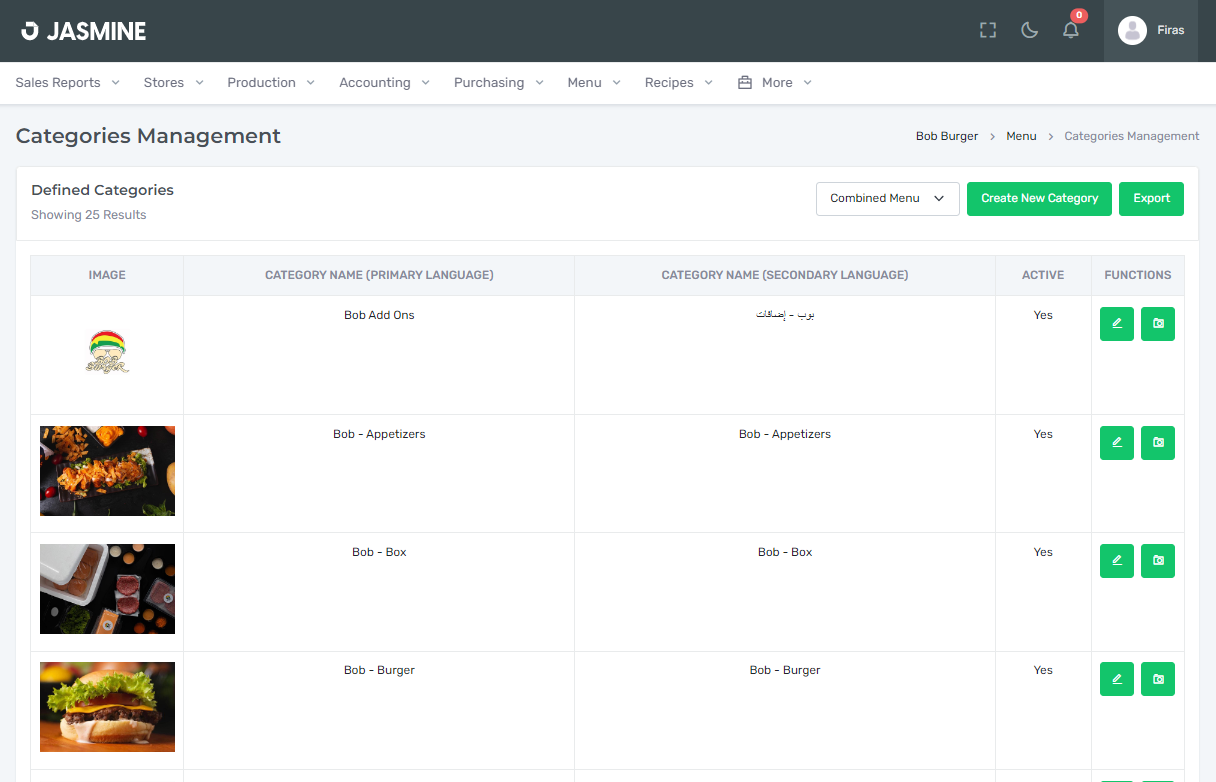Screen dimensions: 1216x782
Task: Toggle fullscreen mode
Action: click(987, 30)
